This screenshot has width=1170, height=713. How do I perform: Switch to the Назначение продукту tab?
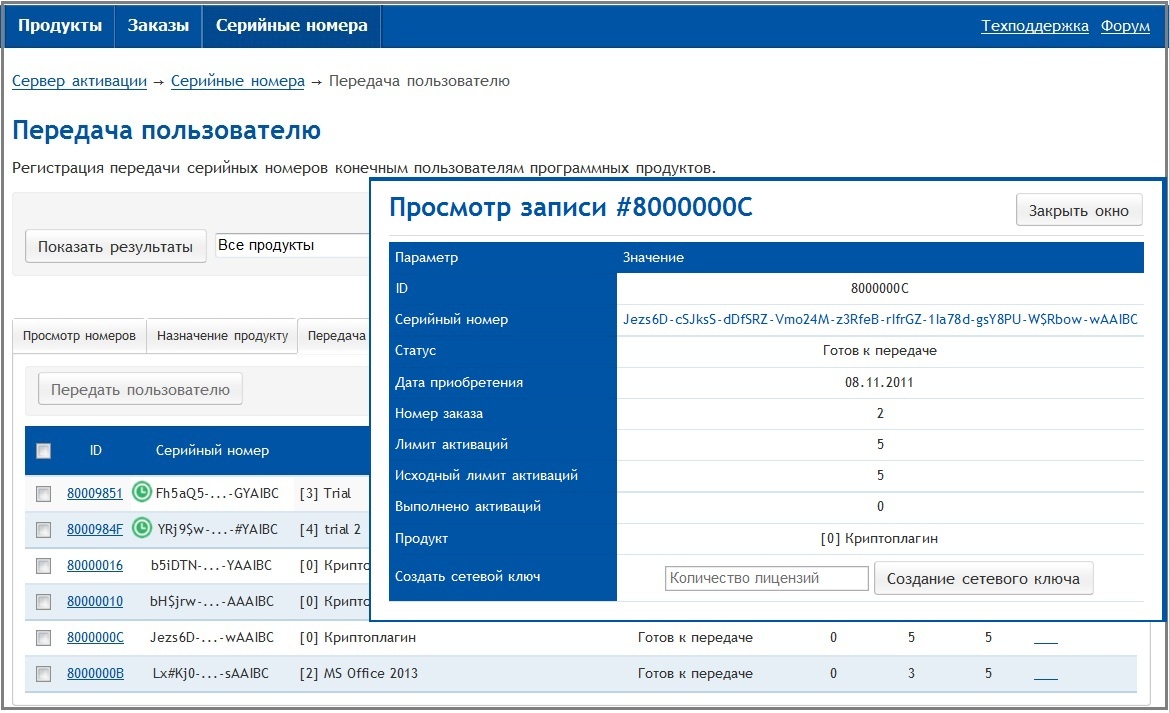coord(222,337)
